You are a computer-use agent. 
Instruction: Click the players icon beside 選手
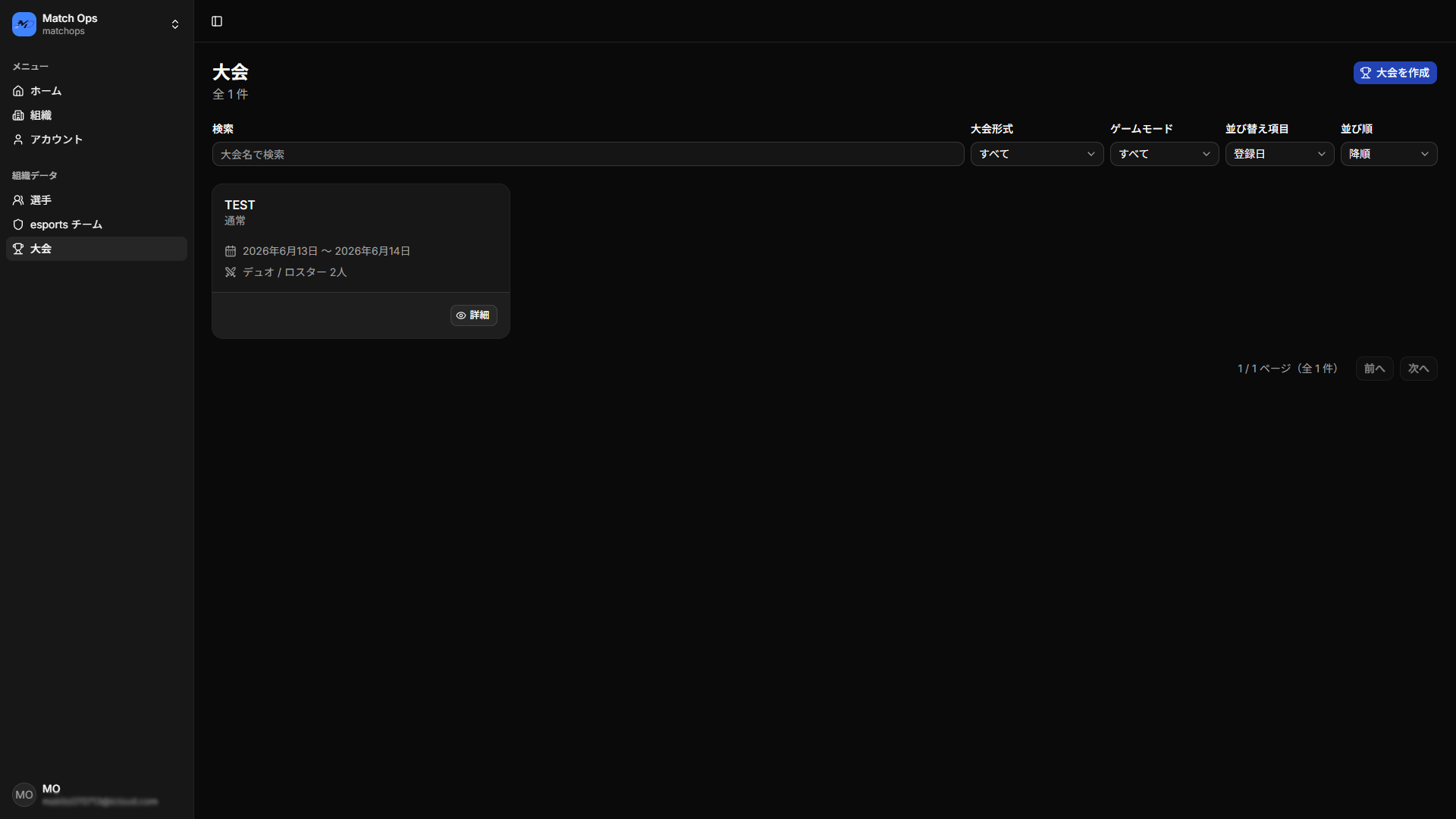18,200
